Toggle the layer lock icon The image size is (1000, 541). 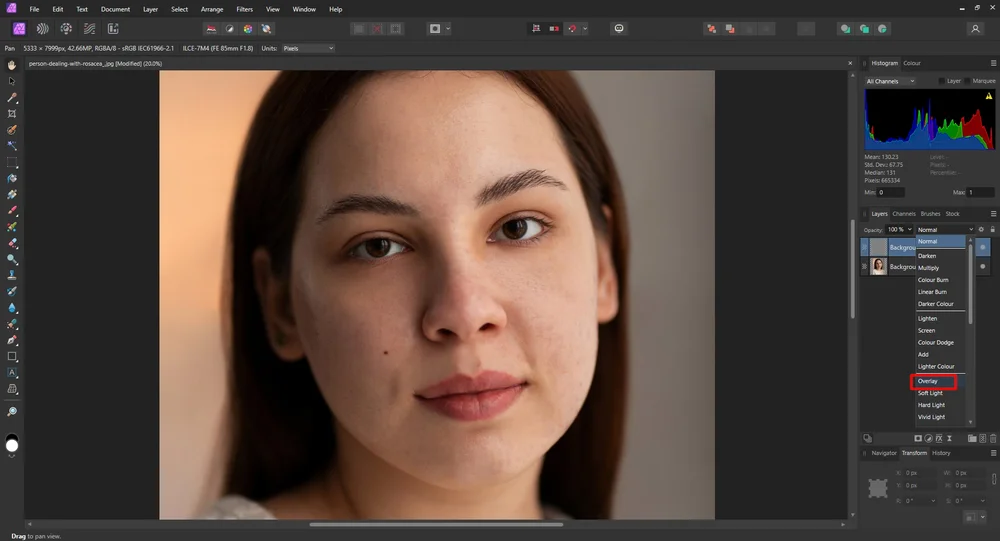(992, 230)
